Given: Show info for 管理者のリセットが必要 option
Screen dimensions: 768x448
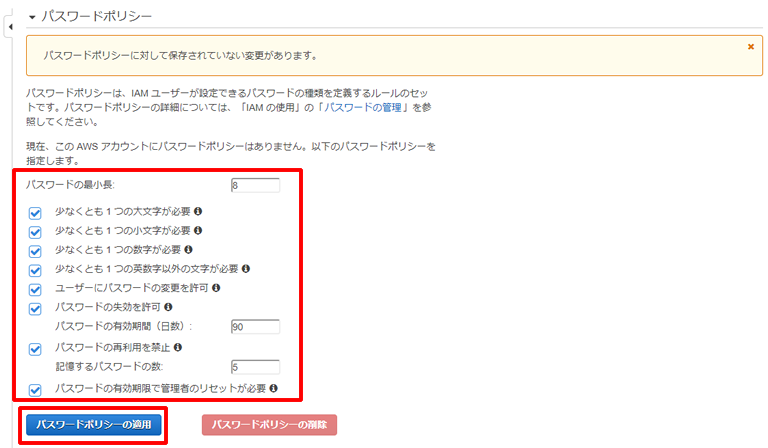Looking at the screenshot, I should point(273,388).
